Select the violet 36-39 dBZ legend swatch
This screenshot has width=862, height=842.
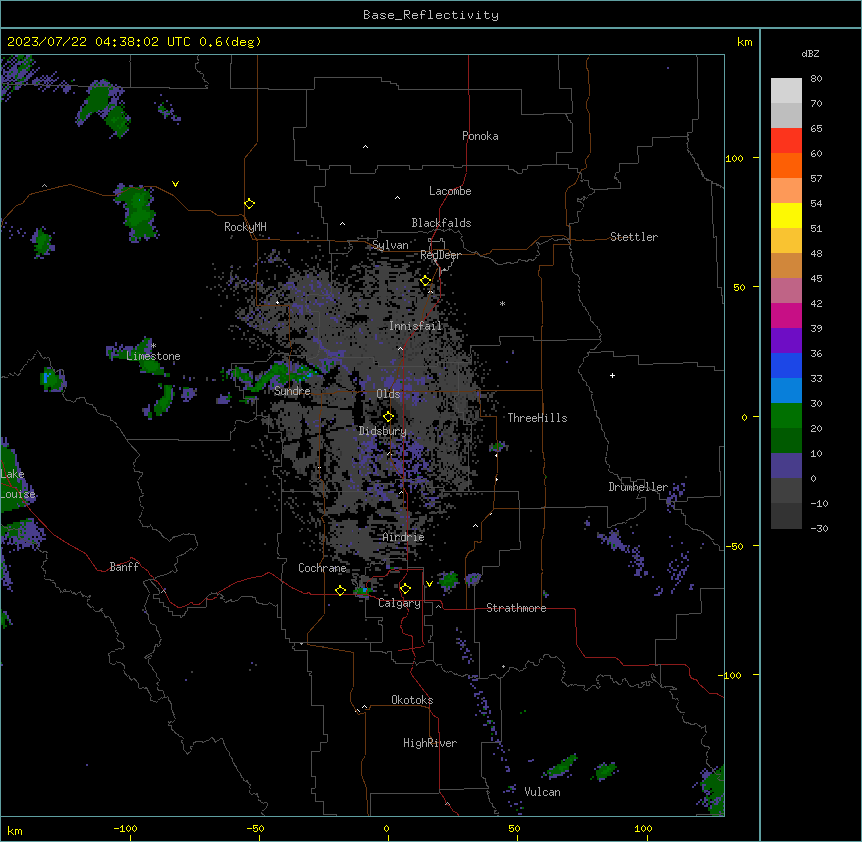point(786,341)
